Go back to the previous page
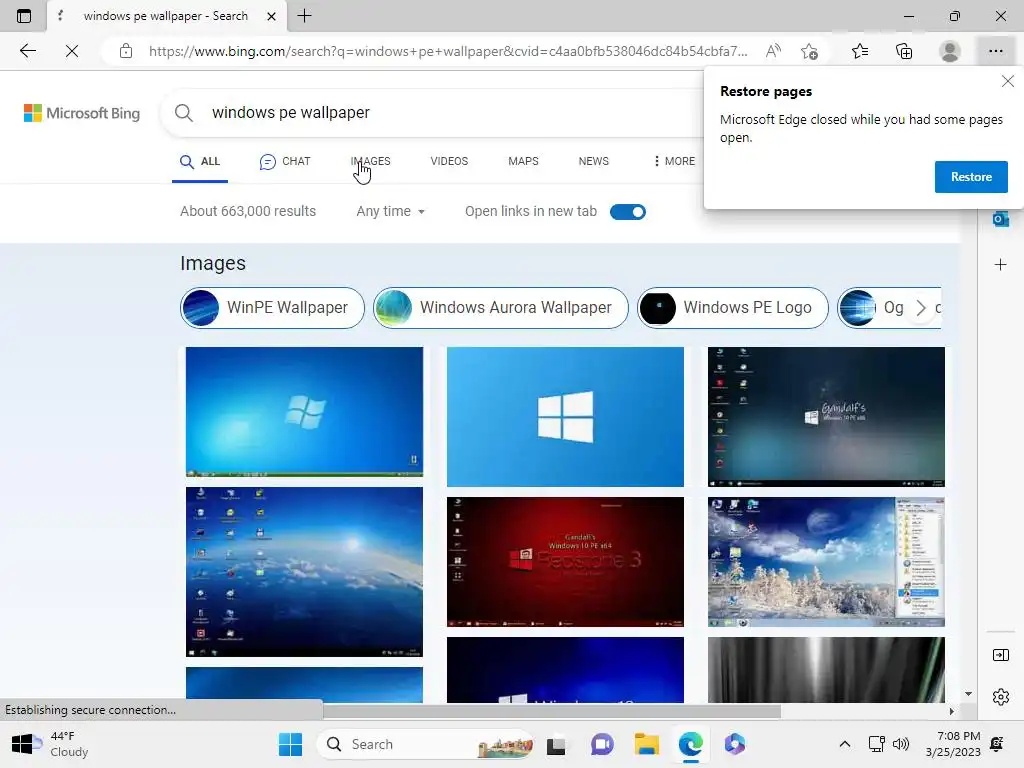Viewport: 1024px width, 768px height. (27, 51)
